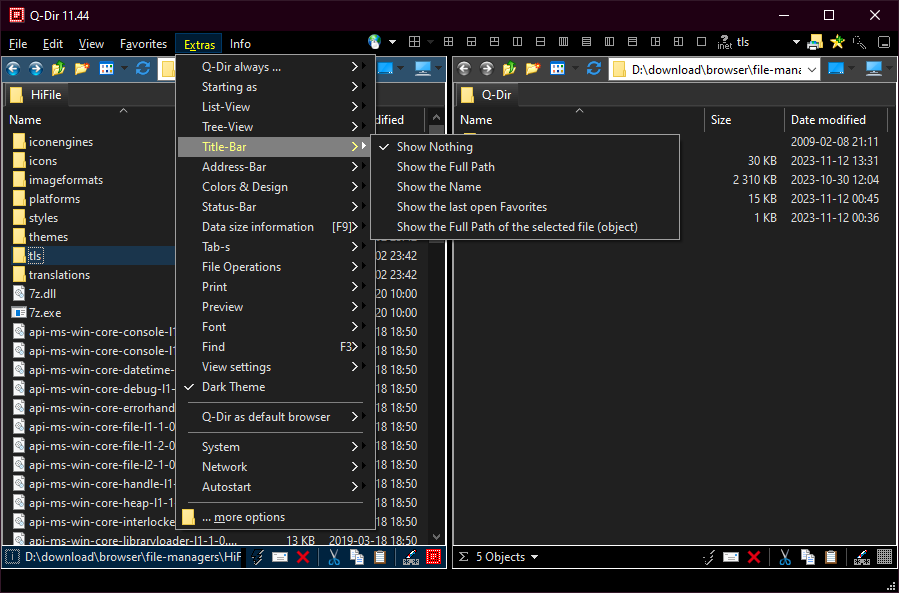This screenshot has width=899, height=593.
Task: Click the New Folder icon in right pane
Action: (x=532, y=69)
